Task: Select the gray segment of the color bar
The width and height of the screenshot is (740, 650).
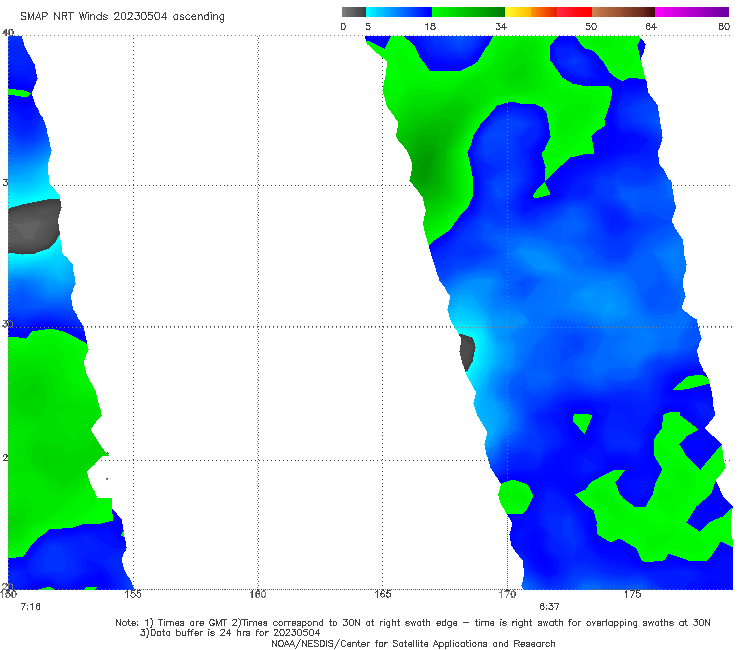Action: [x=353, y=12]
